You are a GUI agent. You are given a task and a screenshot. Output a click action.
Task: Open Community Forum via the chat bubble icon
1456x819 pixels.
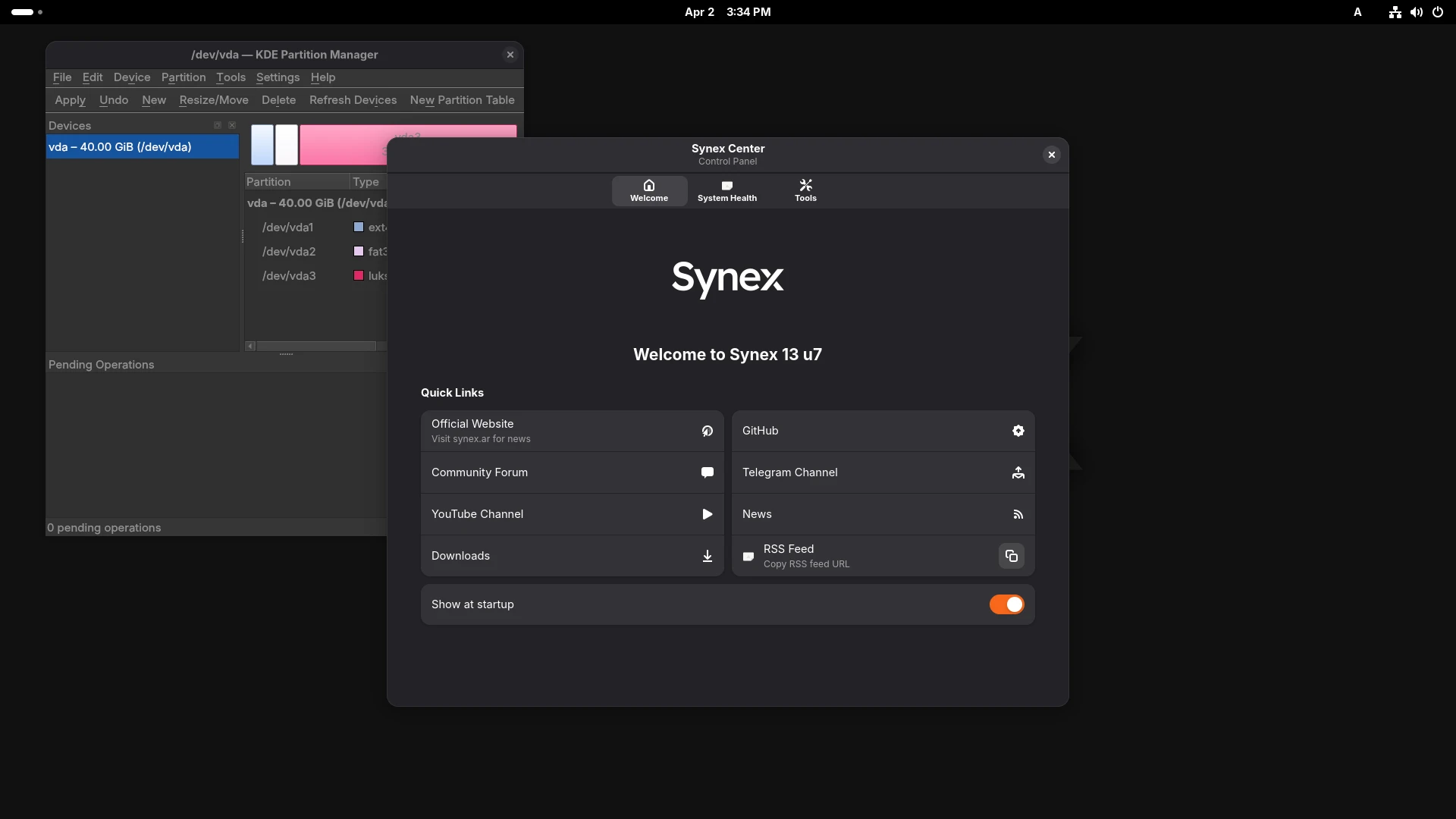click(707, 472)
